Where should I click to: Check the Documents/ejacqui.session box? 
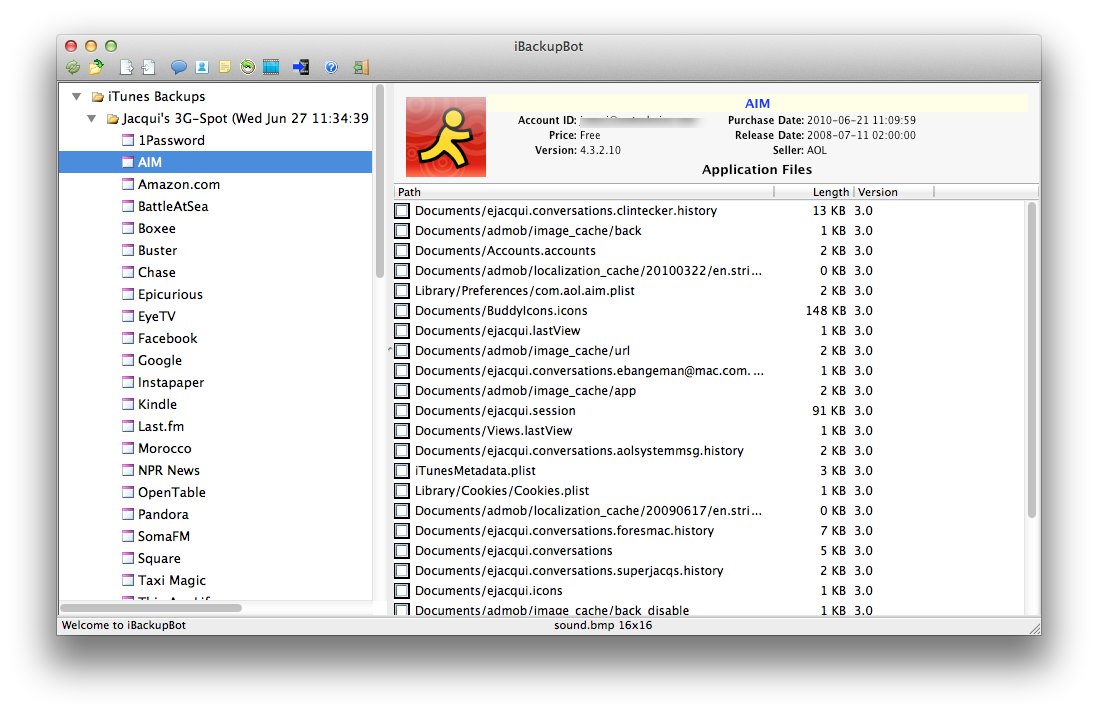point(402,410)
